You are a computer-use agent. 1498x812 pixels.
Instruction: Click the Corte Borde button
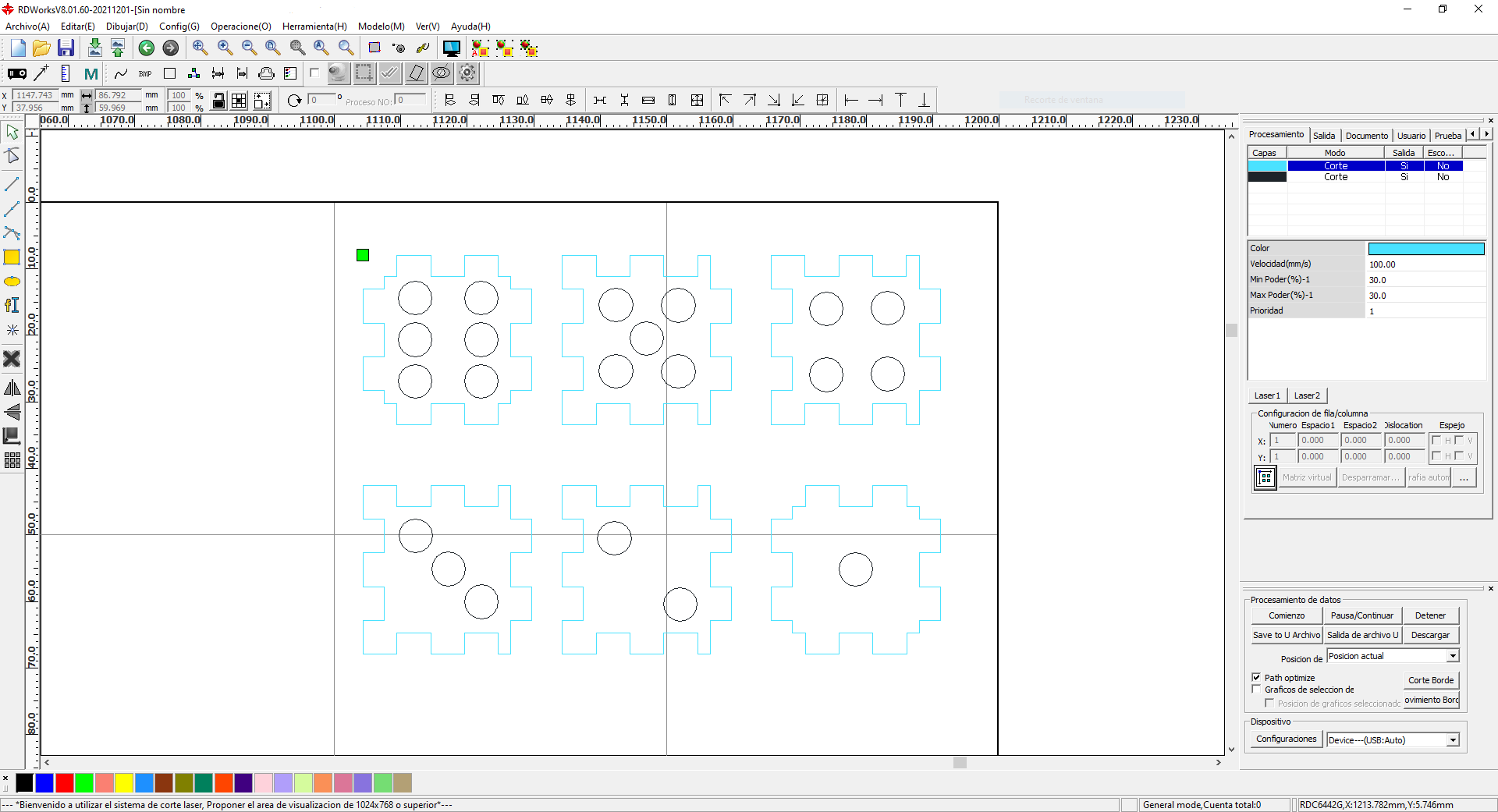pyautogui.click(x=1431, y=680)
